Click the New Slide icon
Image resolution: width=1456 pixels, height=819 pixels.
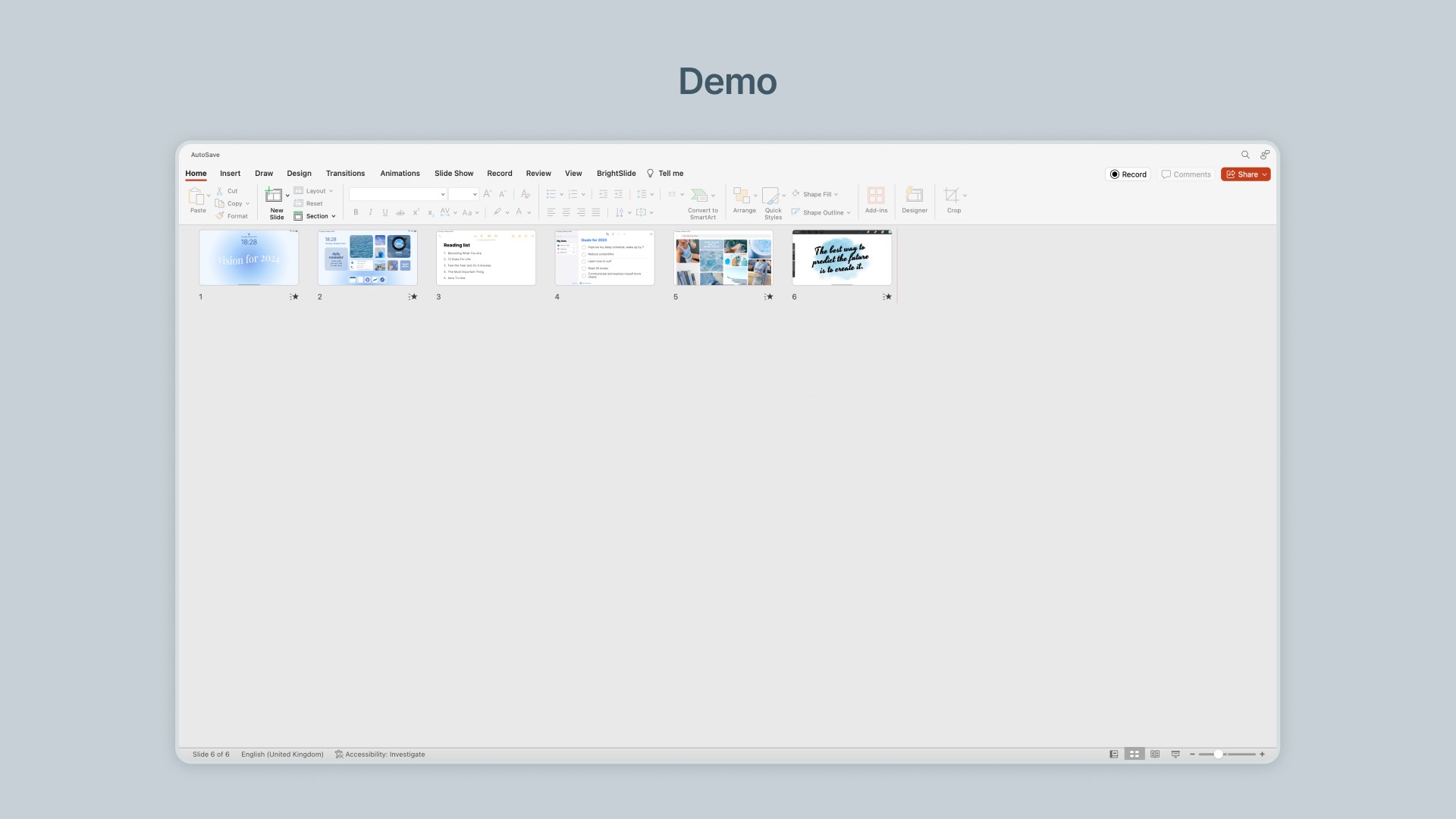274,196
